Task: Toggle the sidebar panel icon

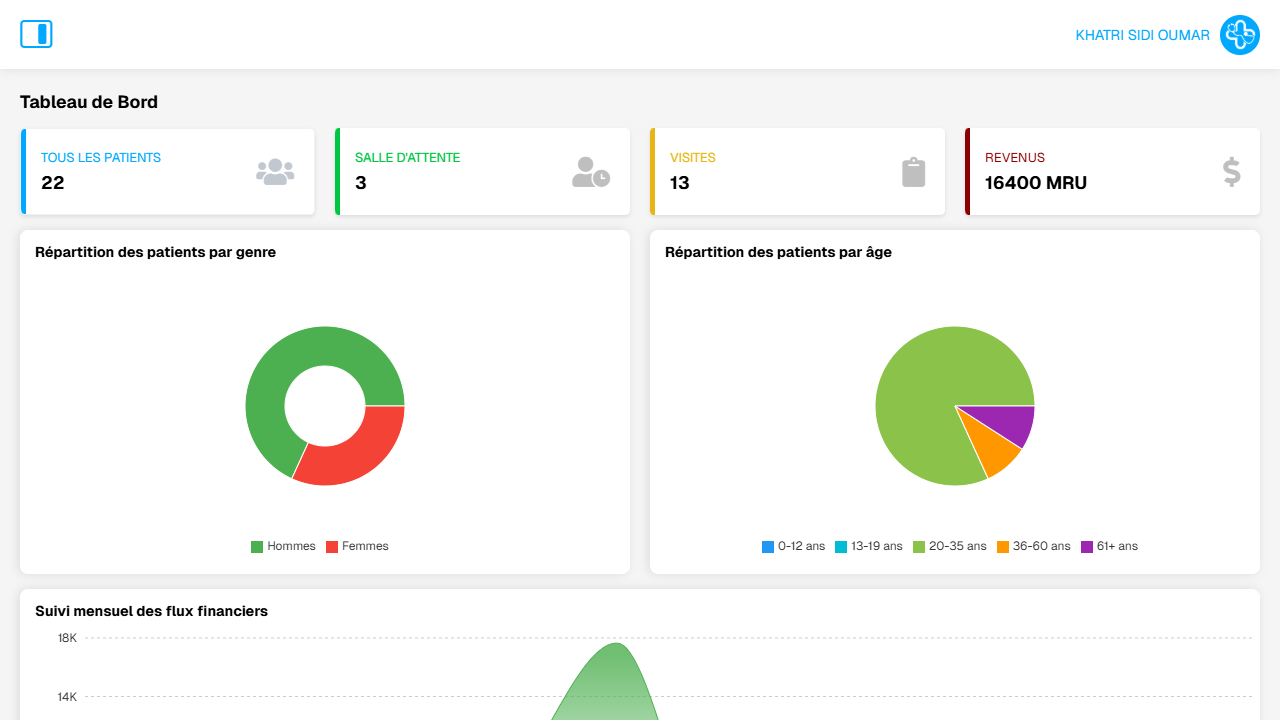Action: coord(36,34)
